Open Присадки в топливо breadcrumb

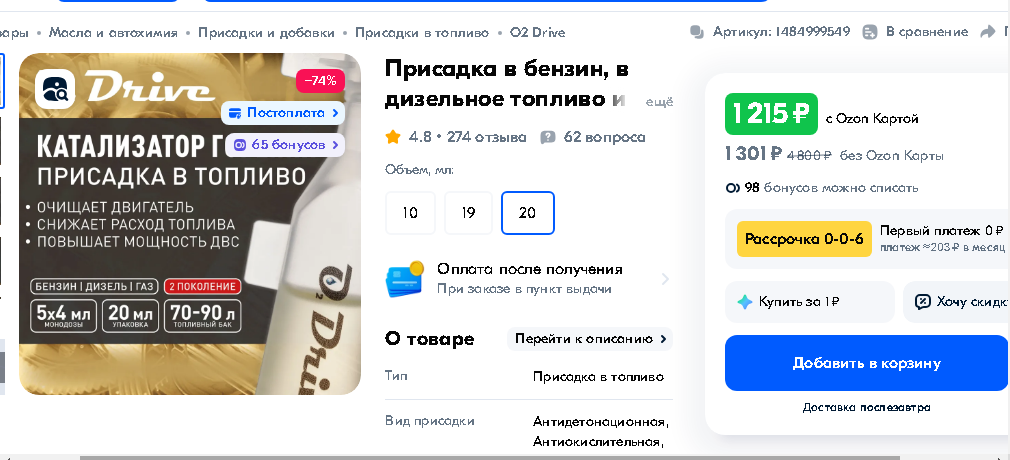click(422, 32)
